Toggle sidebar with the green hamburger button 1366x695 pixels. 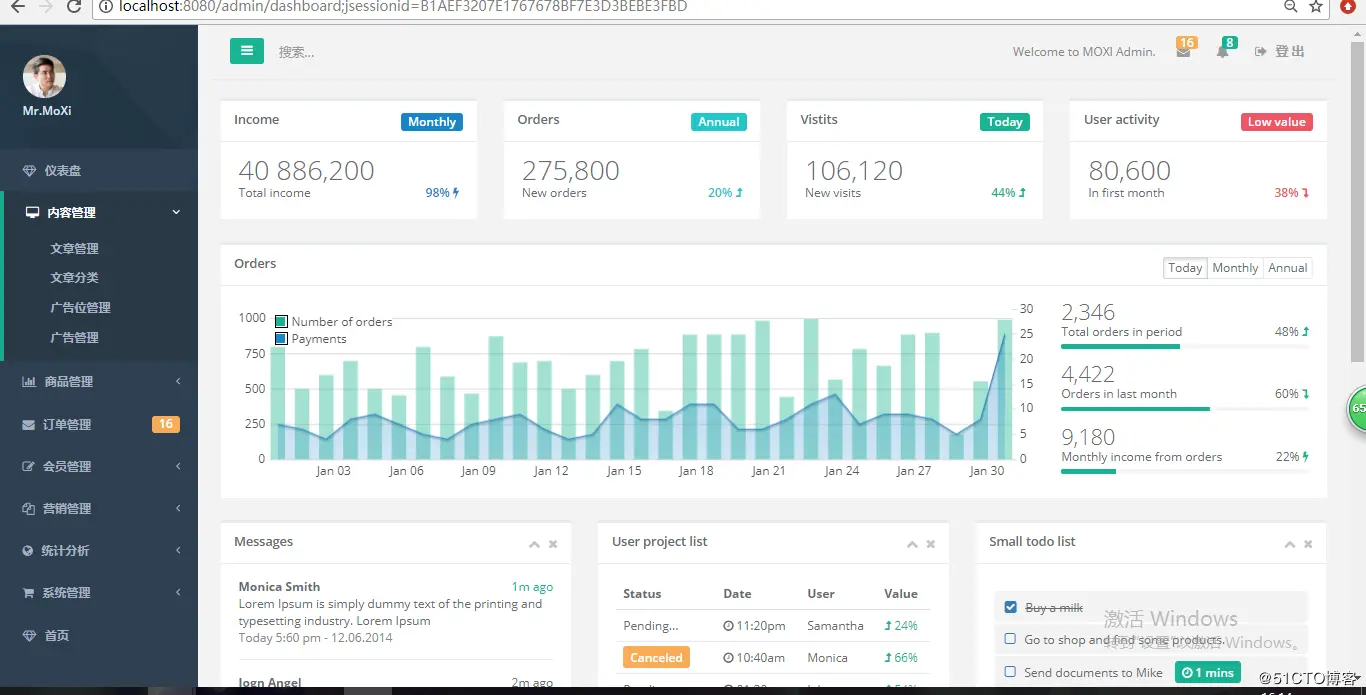[x=247, y=51]
